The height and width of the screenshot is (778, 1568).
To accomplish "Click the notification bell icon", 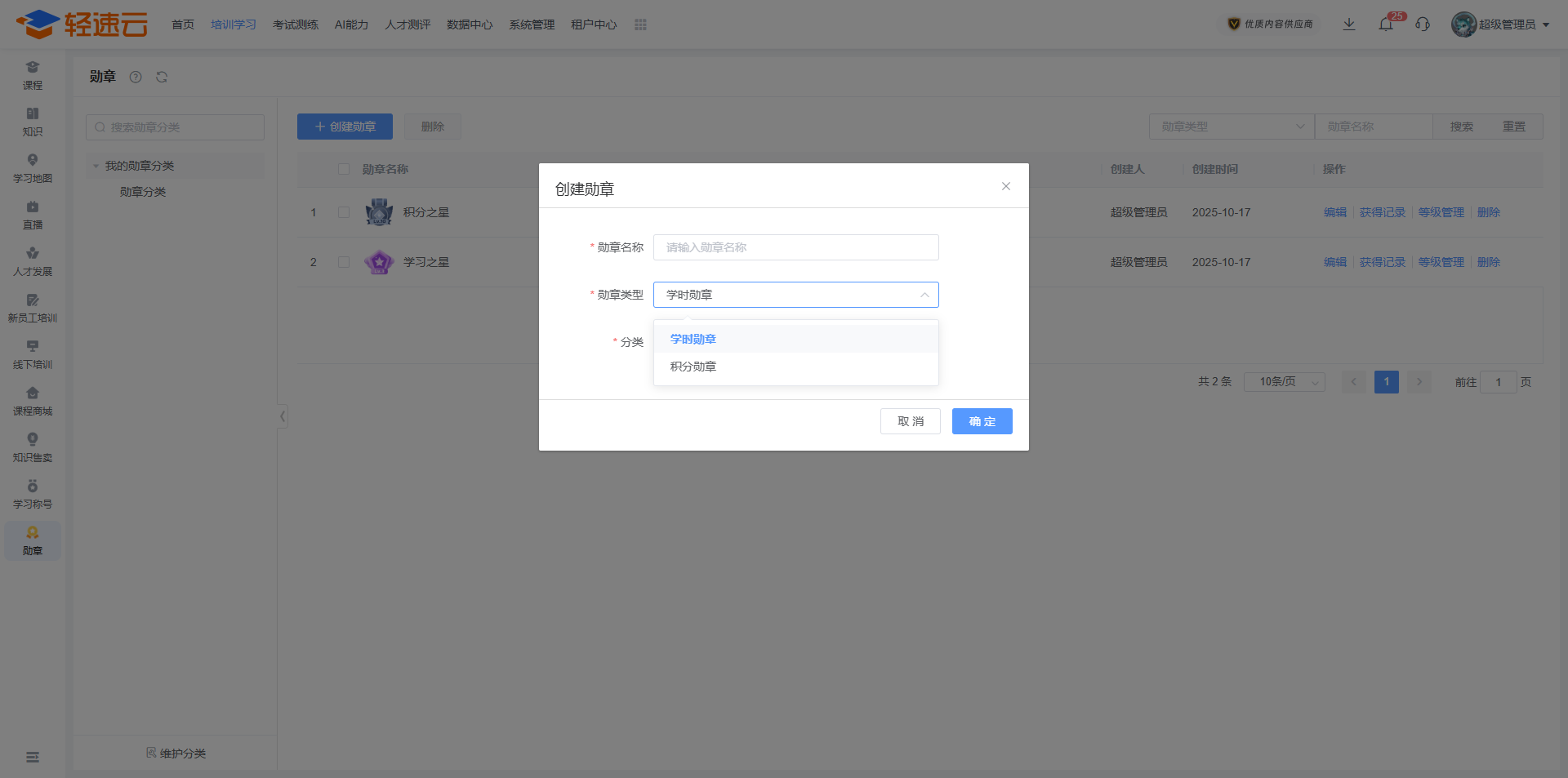I will (1386, 24).
